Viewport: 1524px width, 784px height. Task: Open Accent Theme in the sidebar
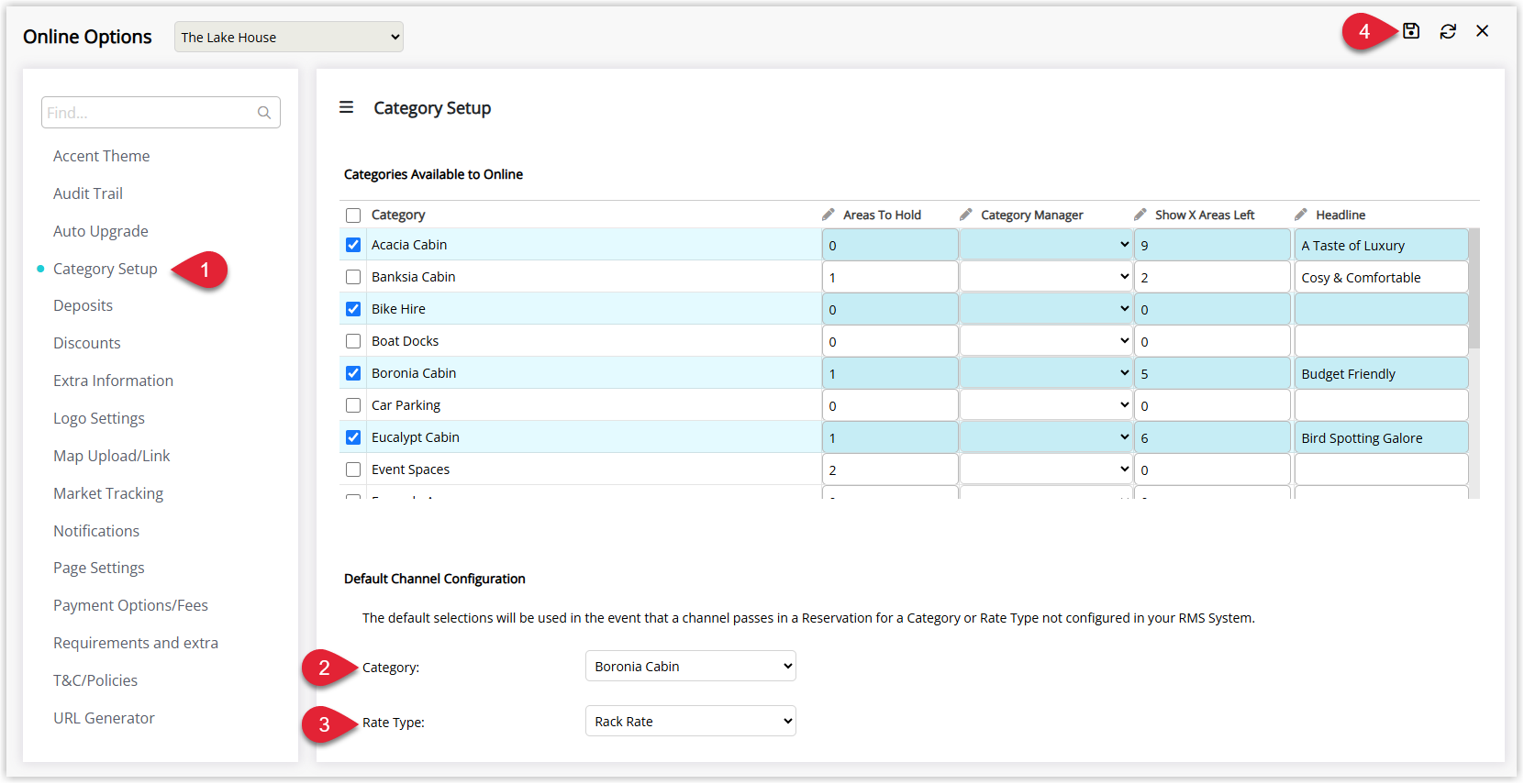click(x=101, y=156)
